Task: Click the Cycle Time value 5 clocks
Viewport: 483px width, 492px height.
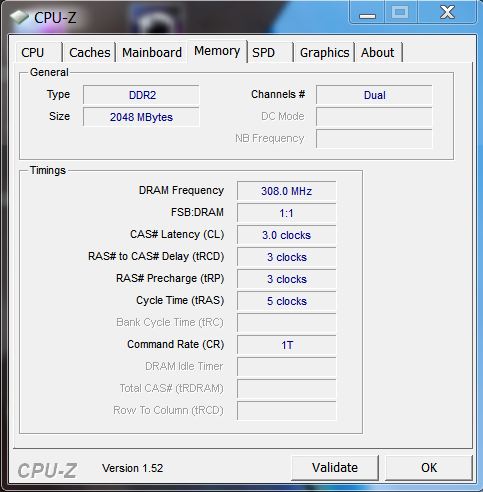Action: [287, 301]
